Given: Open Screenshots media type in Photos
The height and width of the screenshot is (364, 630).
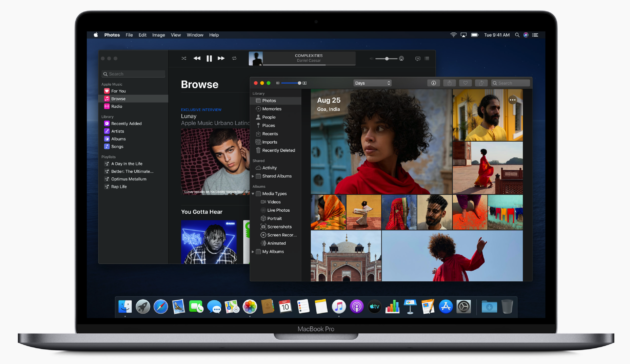Looking at the screenshot, I should coord(276,227).
